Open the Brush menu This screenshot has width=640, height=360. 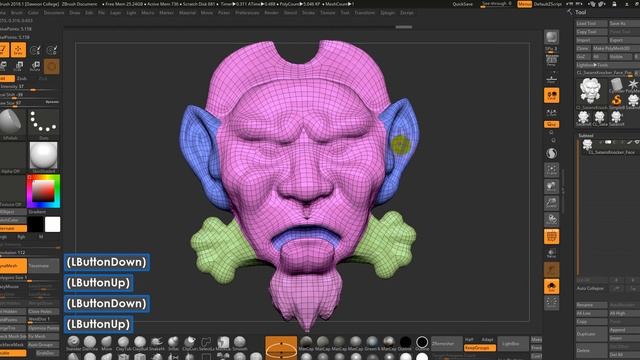(17, 13)
